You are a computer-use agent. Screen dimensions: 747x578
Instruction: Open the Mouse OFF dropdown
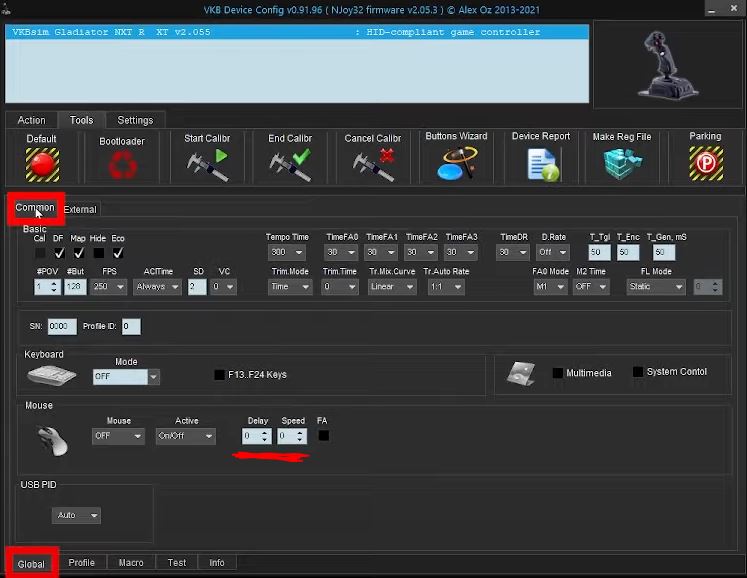[118, 436]
